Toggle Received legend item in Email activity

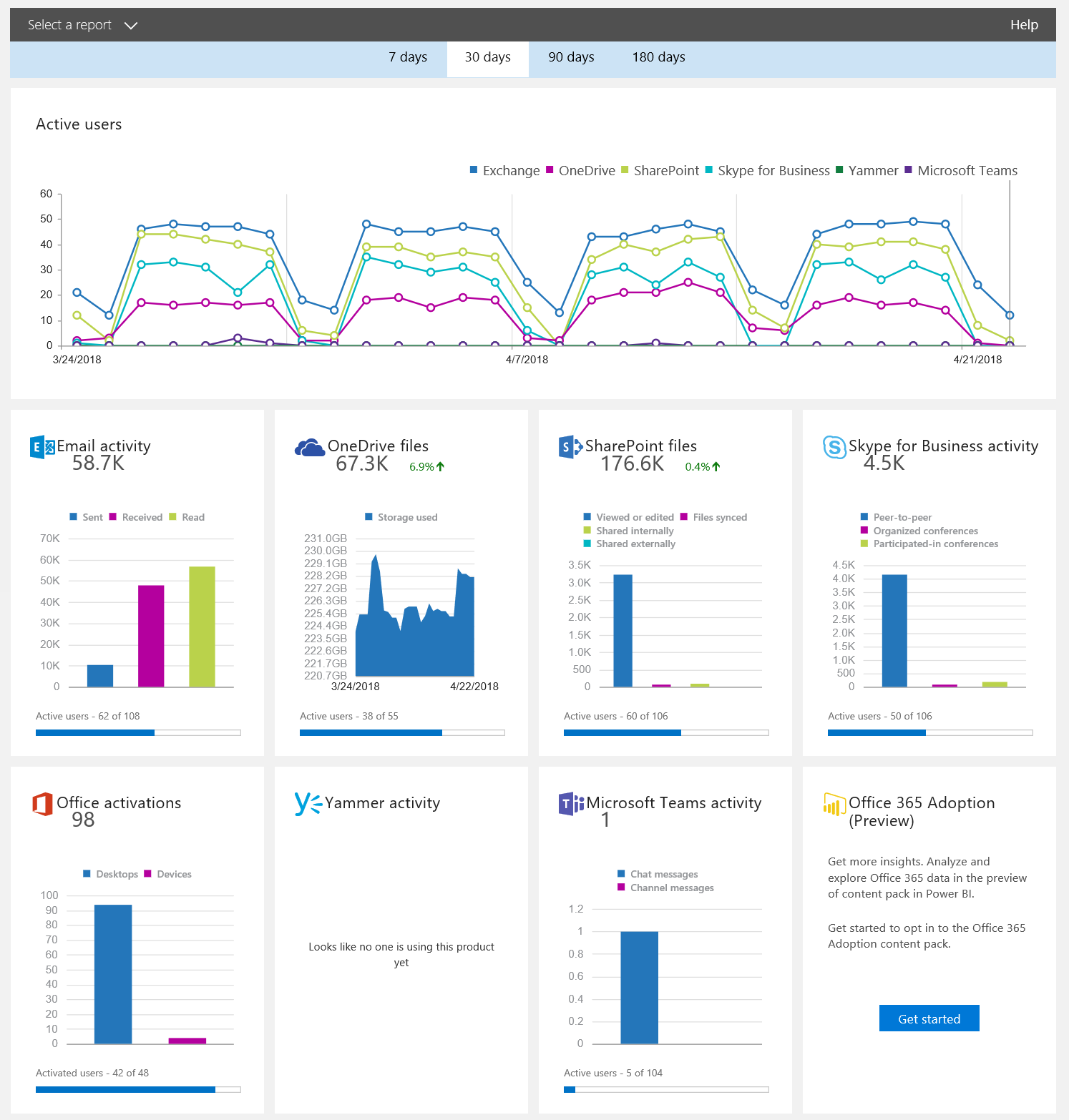pos(136,517)
